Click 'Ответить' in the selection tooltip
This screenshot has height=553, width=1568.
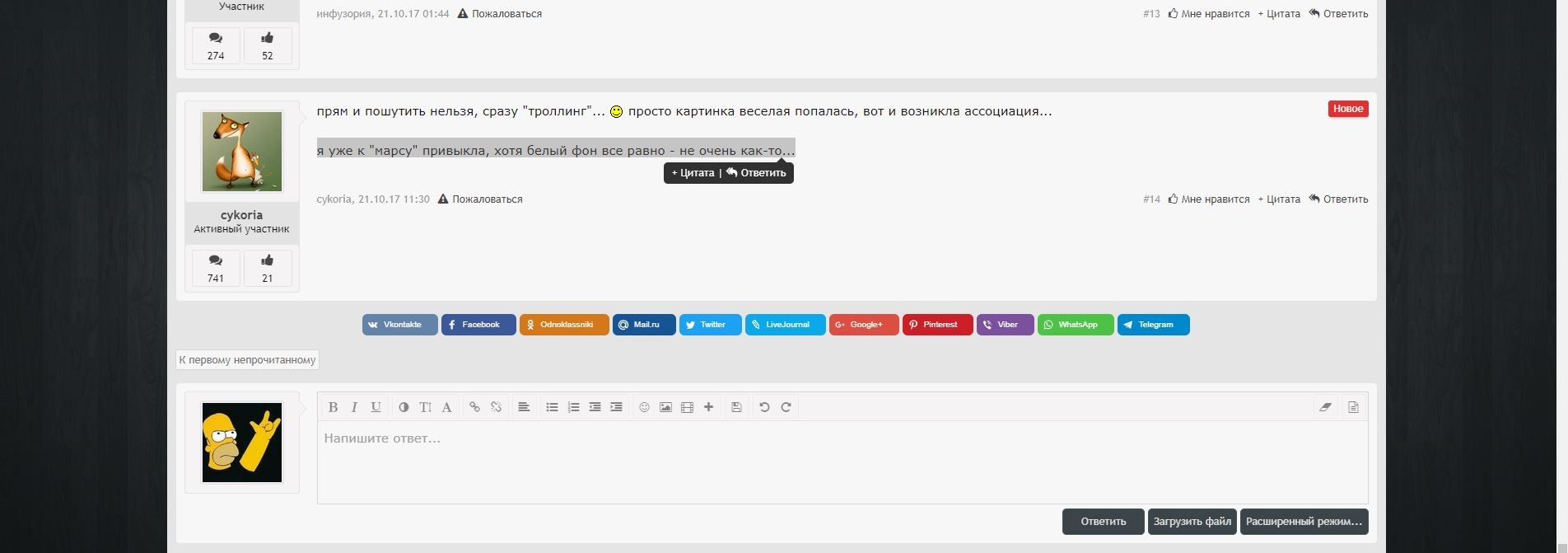[x=756, y=173]
